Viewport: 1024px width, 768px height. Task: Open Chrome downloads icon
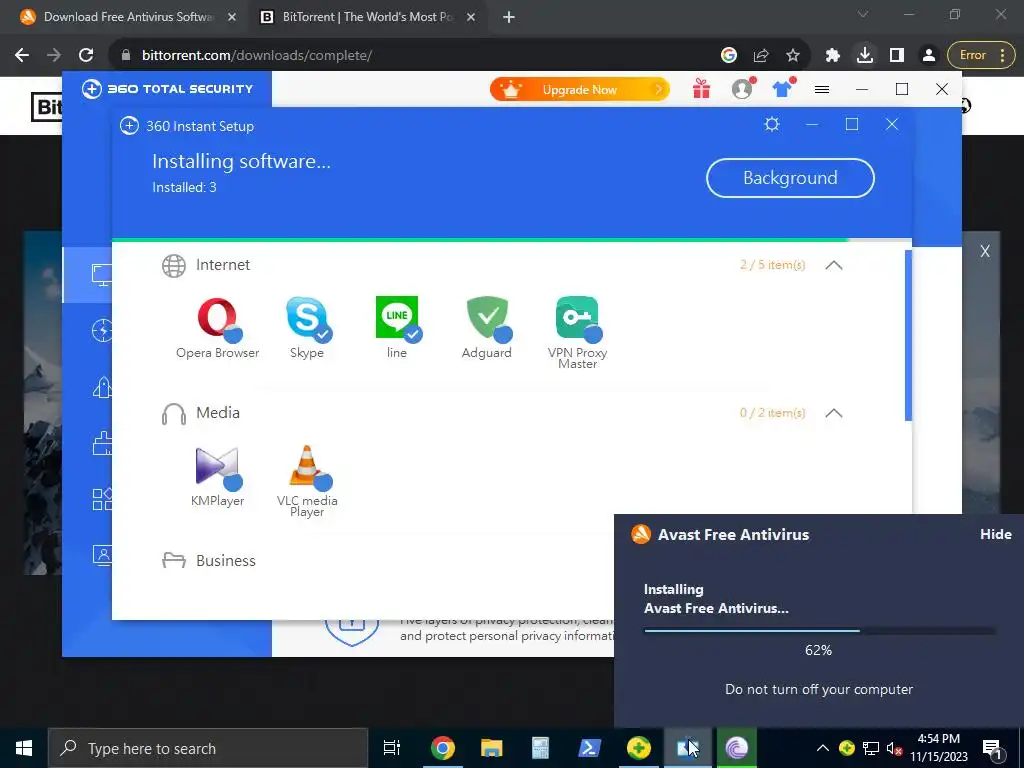[865, 56]
